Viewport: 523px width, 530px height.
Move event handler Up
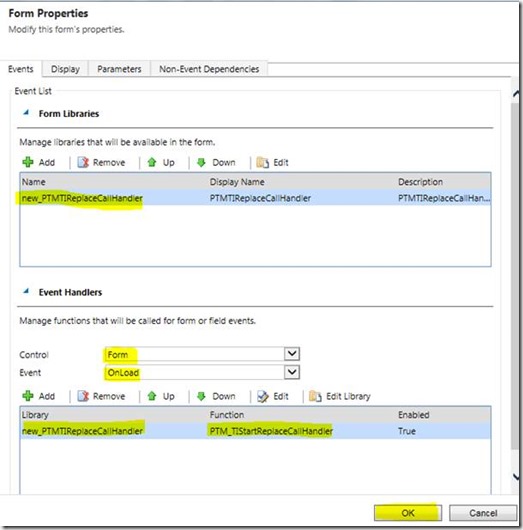pyautogui.click(x=161, y=396)
